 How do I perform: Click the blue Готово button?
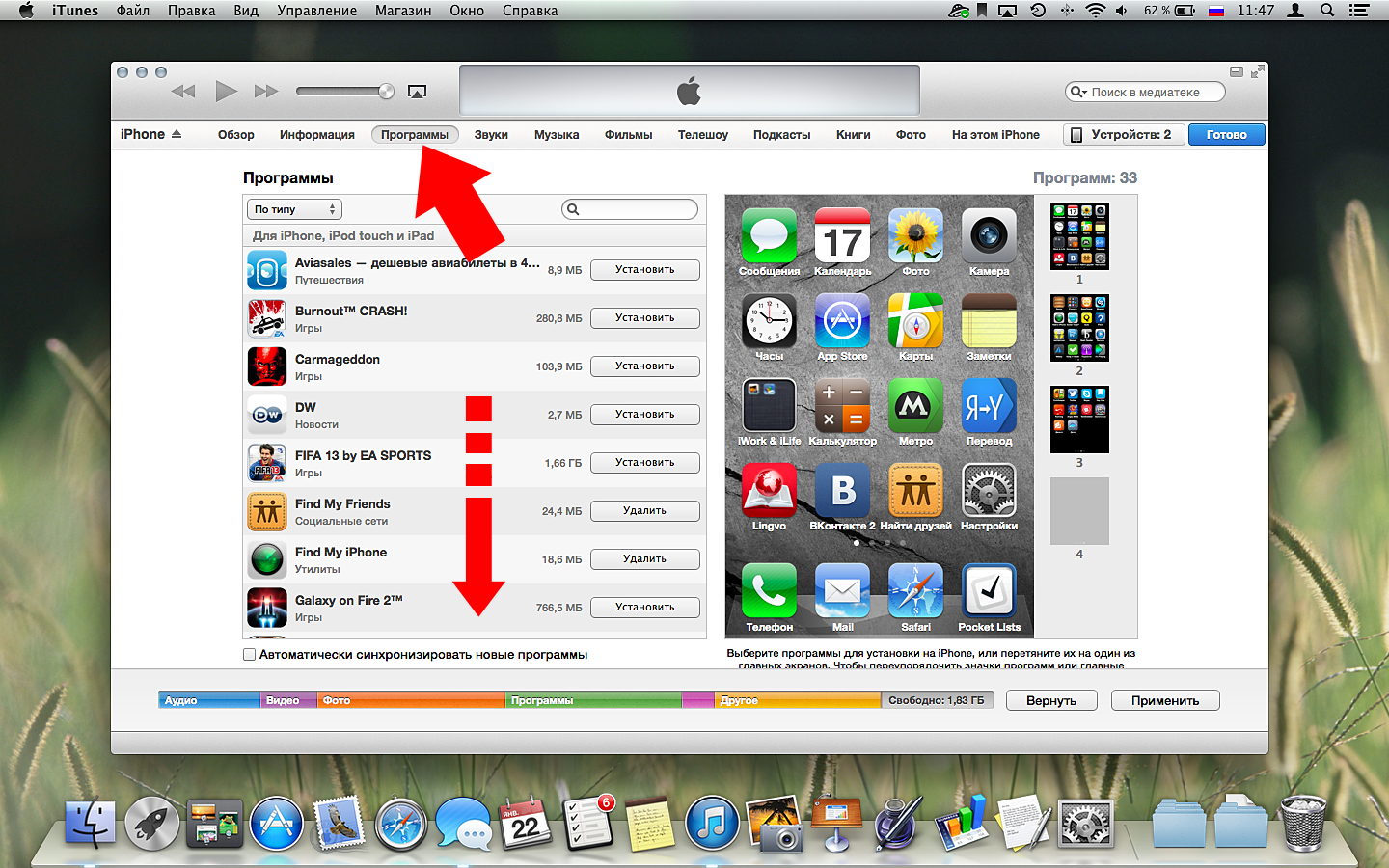point(1226,135)
